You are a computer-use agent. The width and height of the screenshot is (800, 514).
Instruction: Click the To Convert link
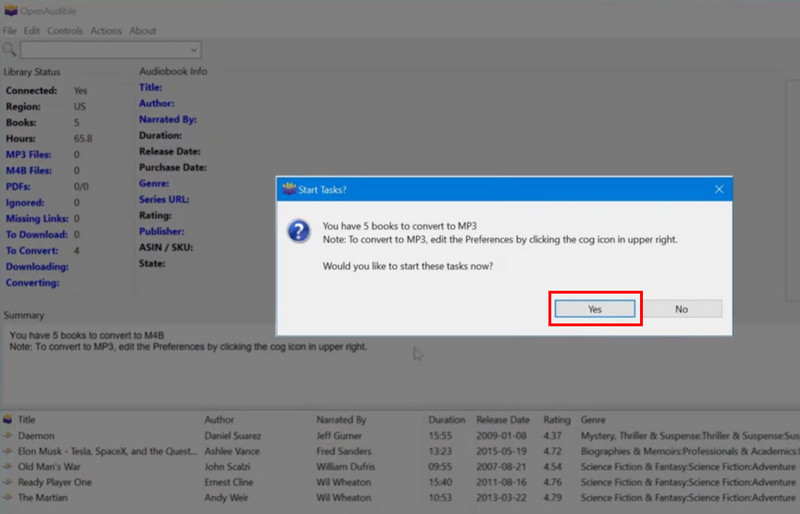tap(32, 251)
